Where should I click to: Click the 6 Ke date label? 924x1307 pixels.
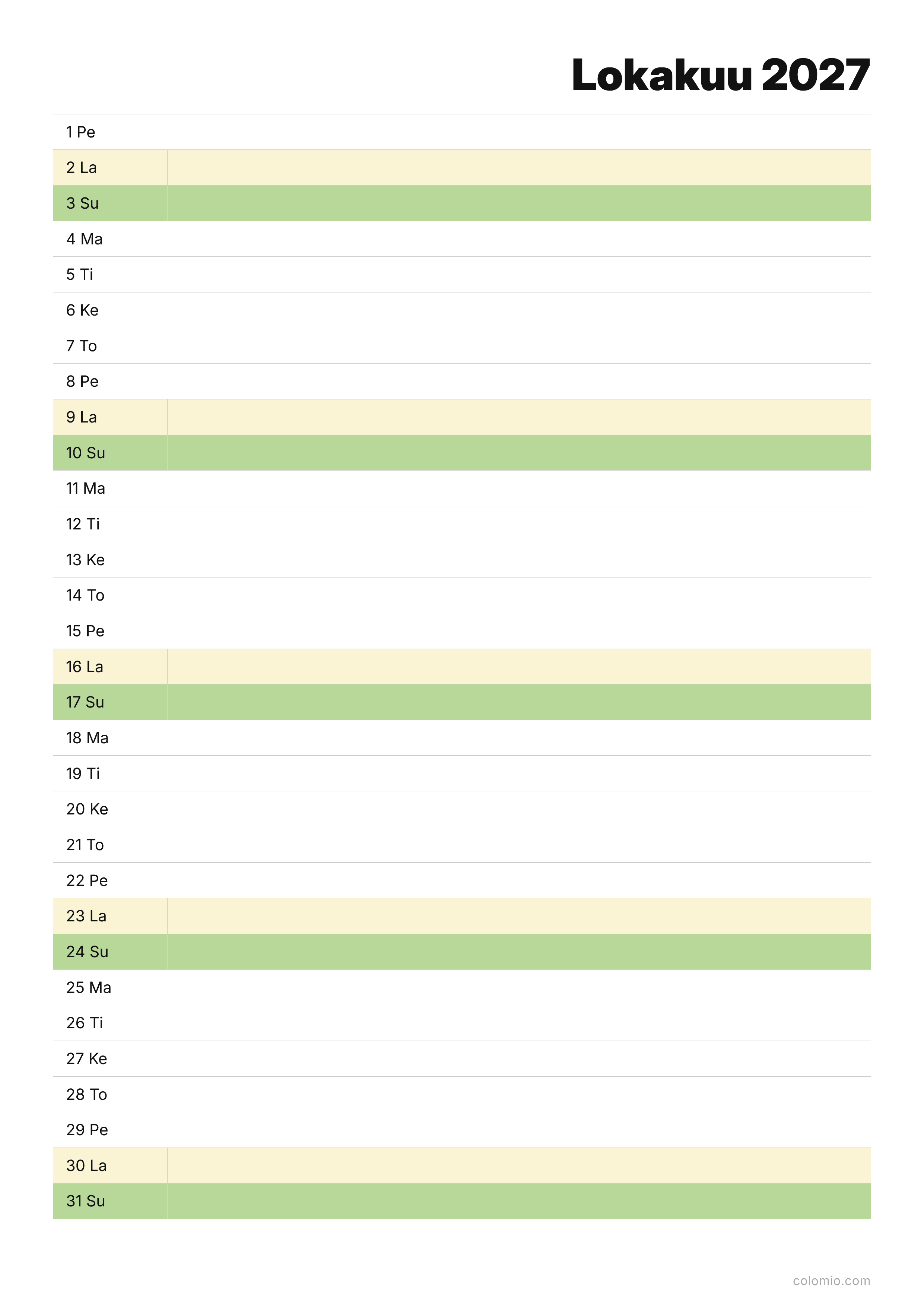pos(83,310)
